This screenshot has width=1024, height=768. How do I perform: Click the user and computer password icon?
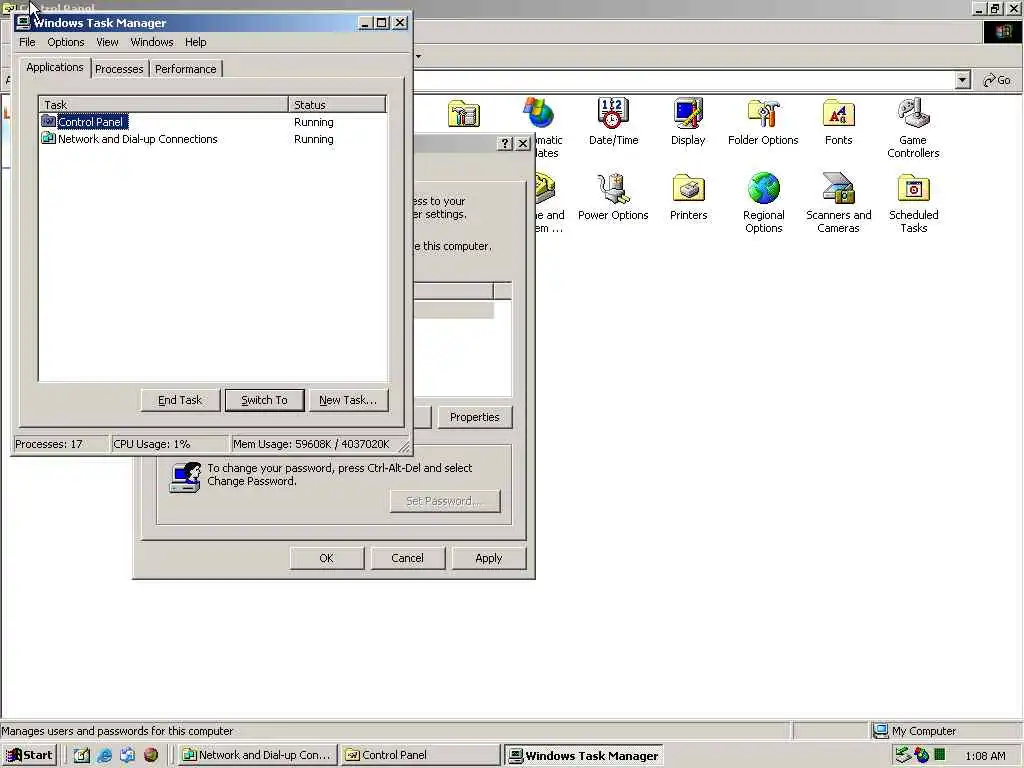[x=185, y=477]
